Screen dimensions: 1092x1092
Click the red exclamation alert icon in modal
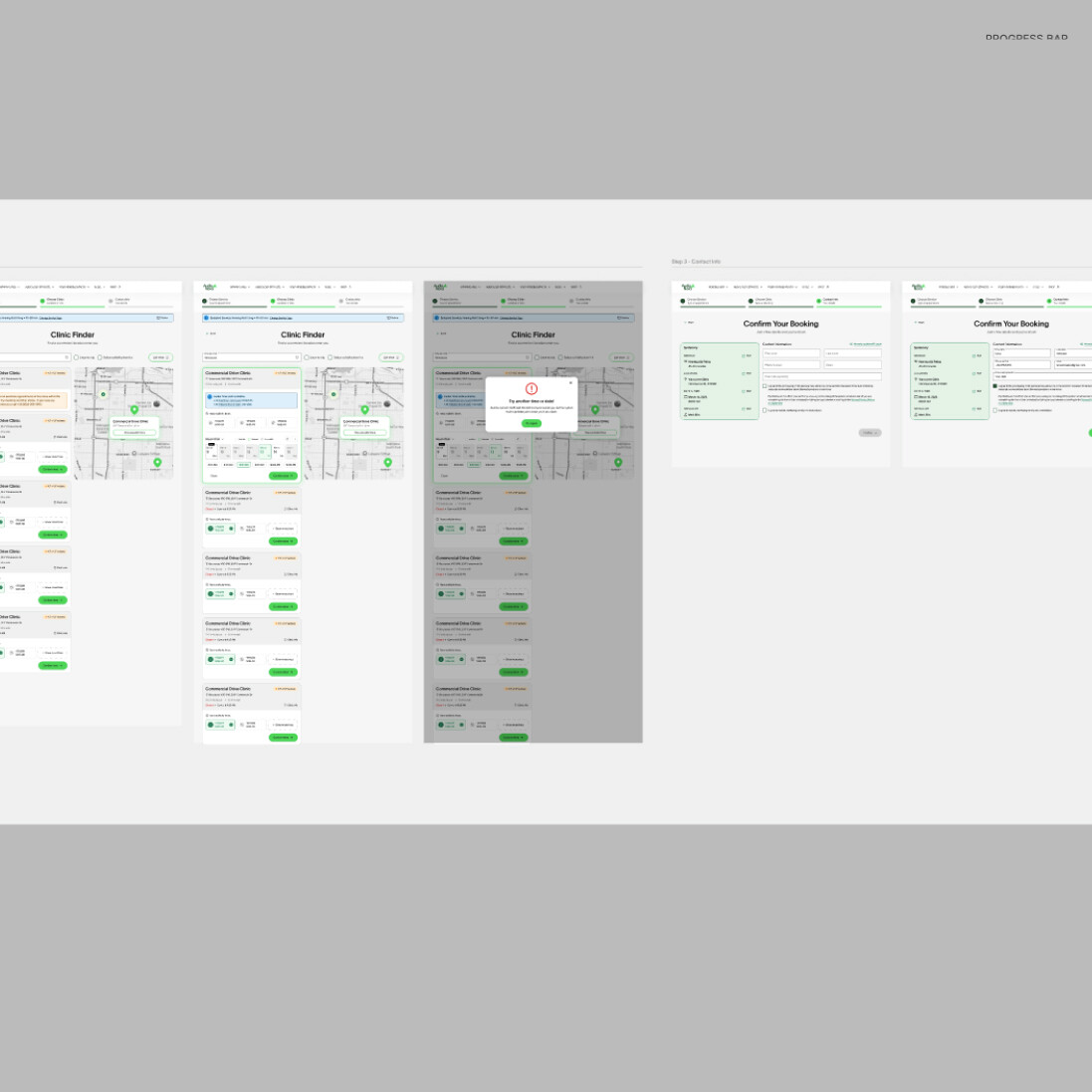532,388
